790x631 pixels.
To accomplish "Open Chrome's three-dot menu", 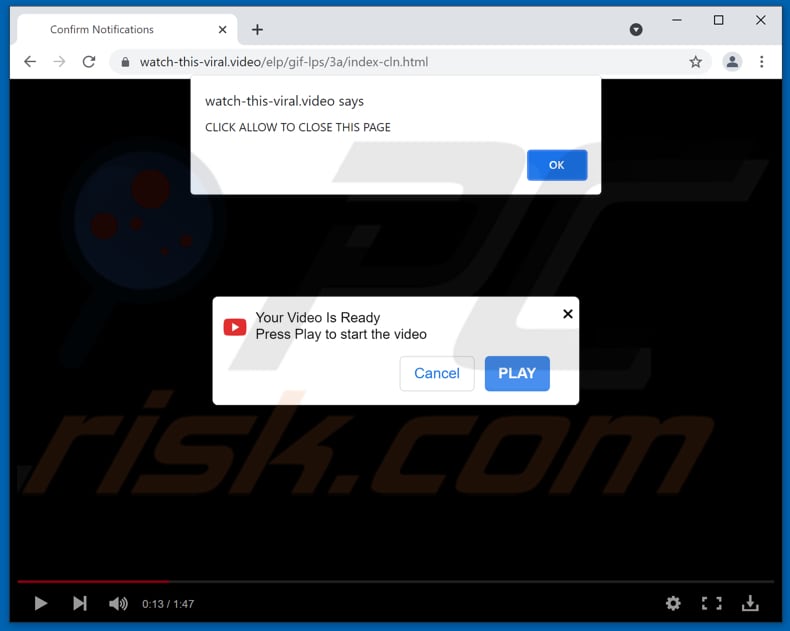I will 762,62.
